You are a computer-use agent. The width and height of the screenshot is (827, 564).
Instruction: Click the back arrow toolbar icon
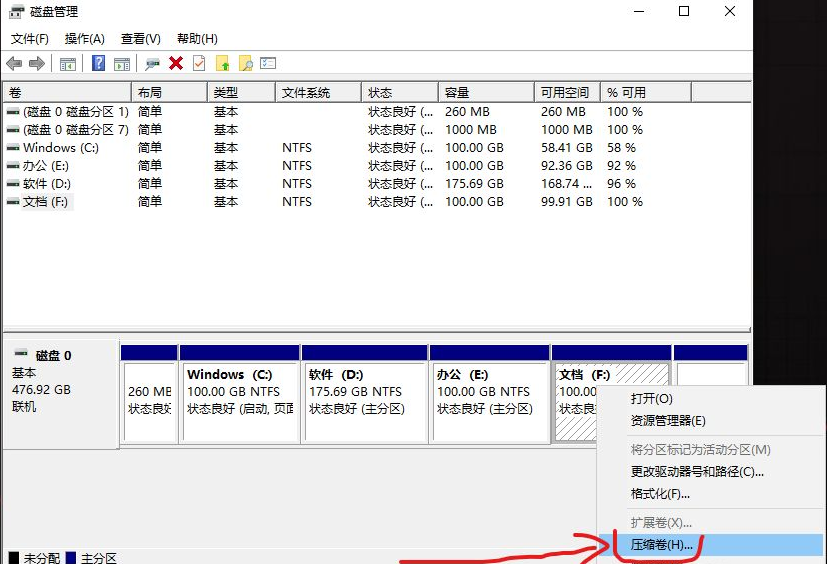pyautogui.click(x=14, y=64)
